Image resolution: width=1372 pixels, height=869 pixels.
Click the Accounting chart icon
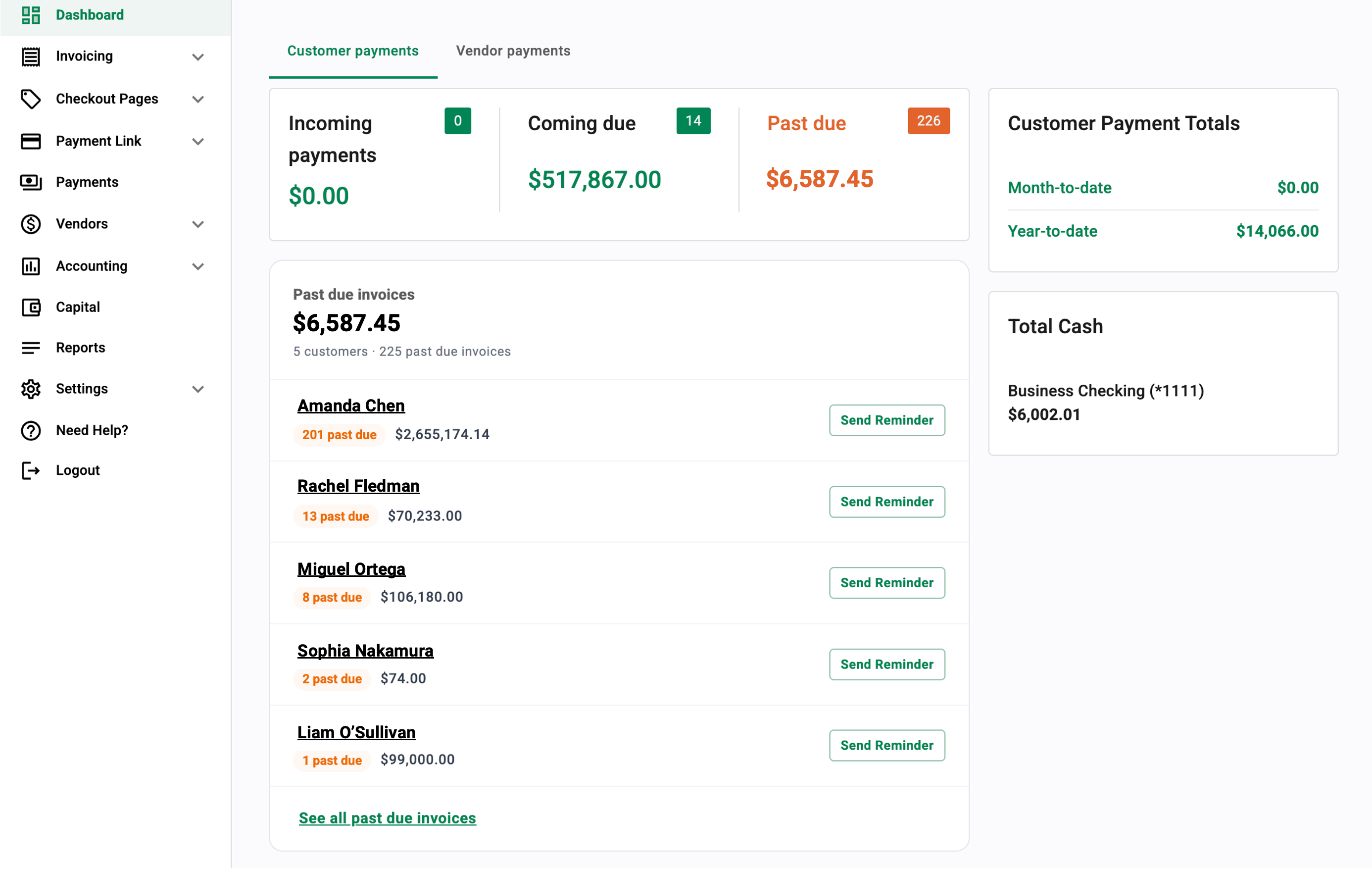(31, 266)
